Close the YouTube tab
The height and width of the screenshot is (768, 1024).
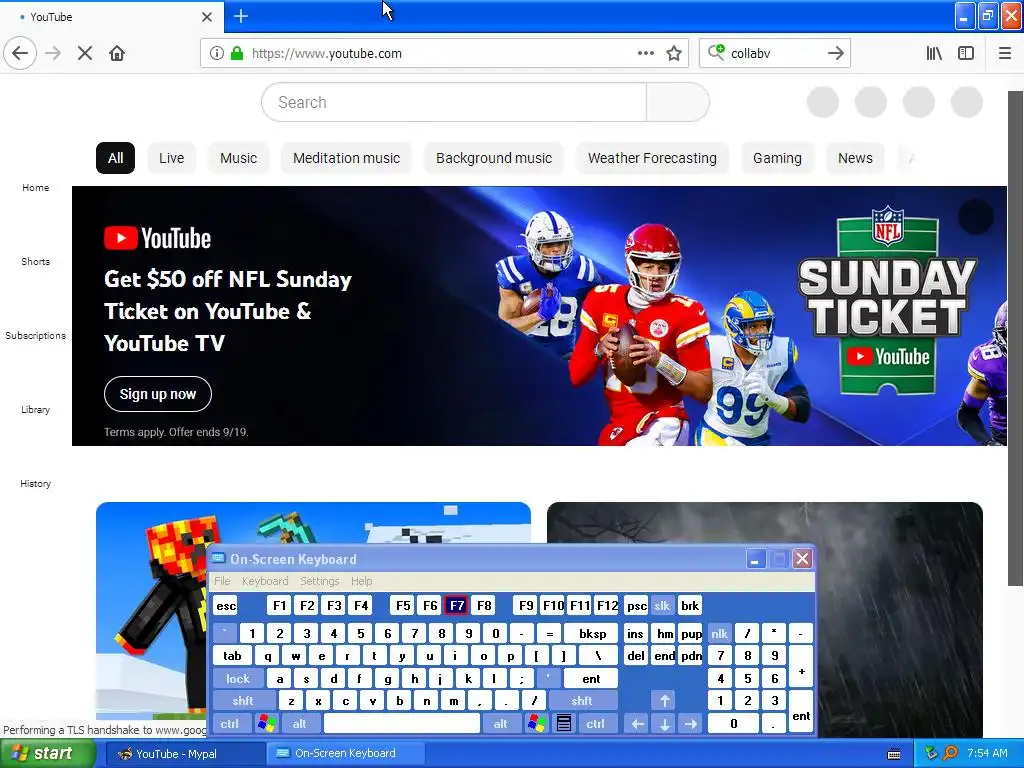click(206, 17)
